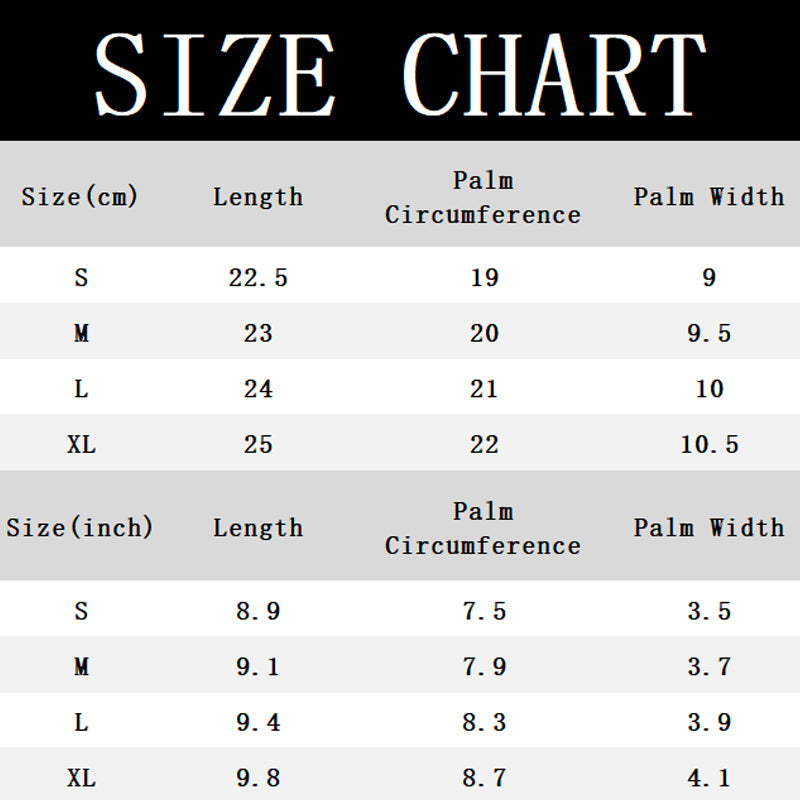Click Palm Circumference header in the inch table
The width and height of the screenshot is (800, 800).
(x=483, y=528)
